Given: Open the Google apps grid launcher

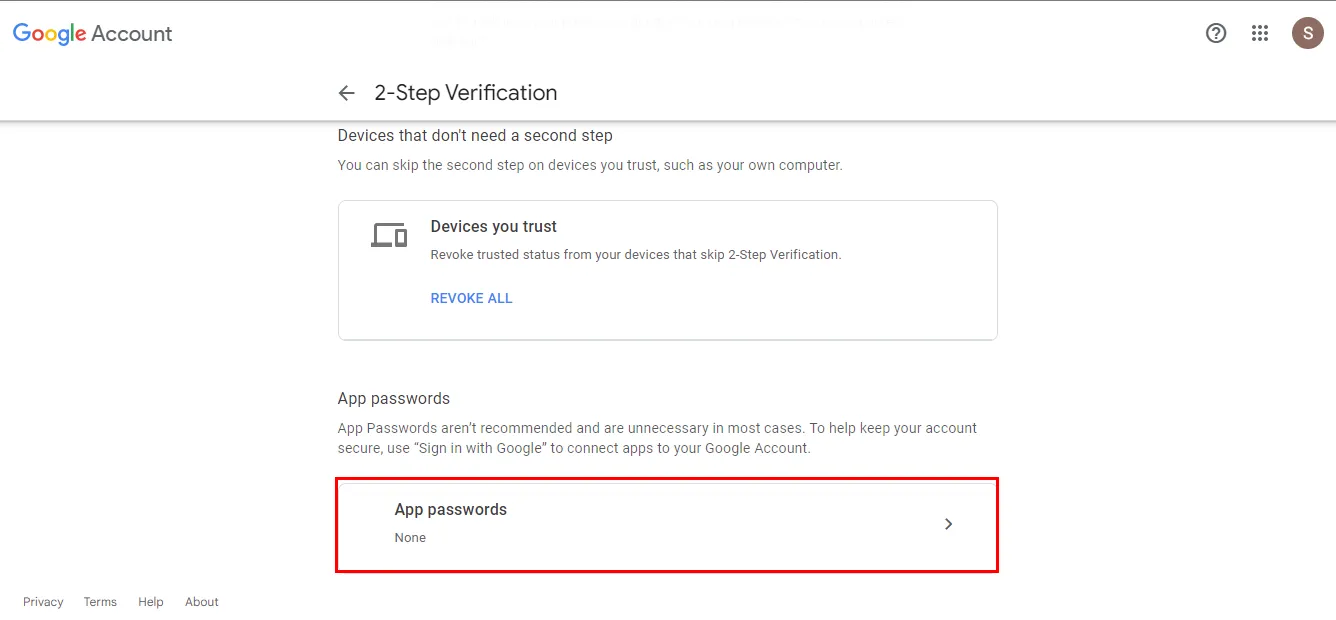Looking at the screenshot, I should [x=1260, y=33].
